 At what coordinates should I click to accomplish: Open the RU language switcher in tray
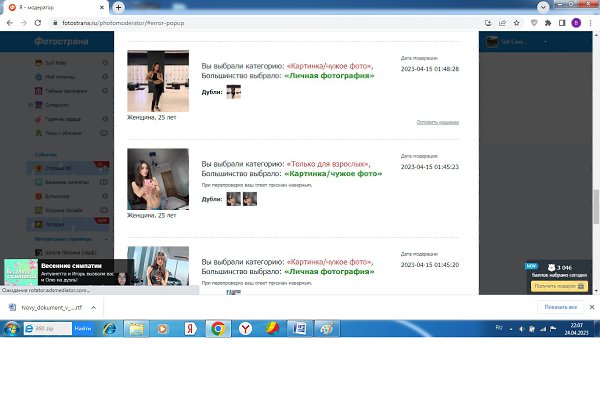(x=500, y=328)
